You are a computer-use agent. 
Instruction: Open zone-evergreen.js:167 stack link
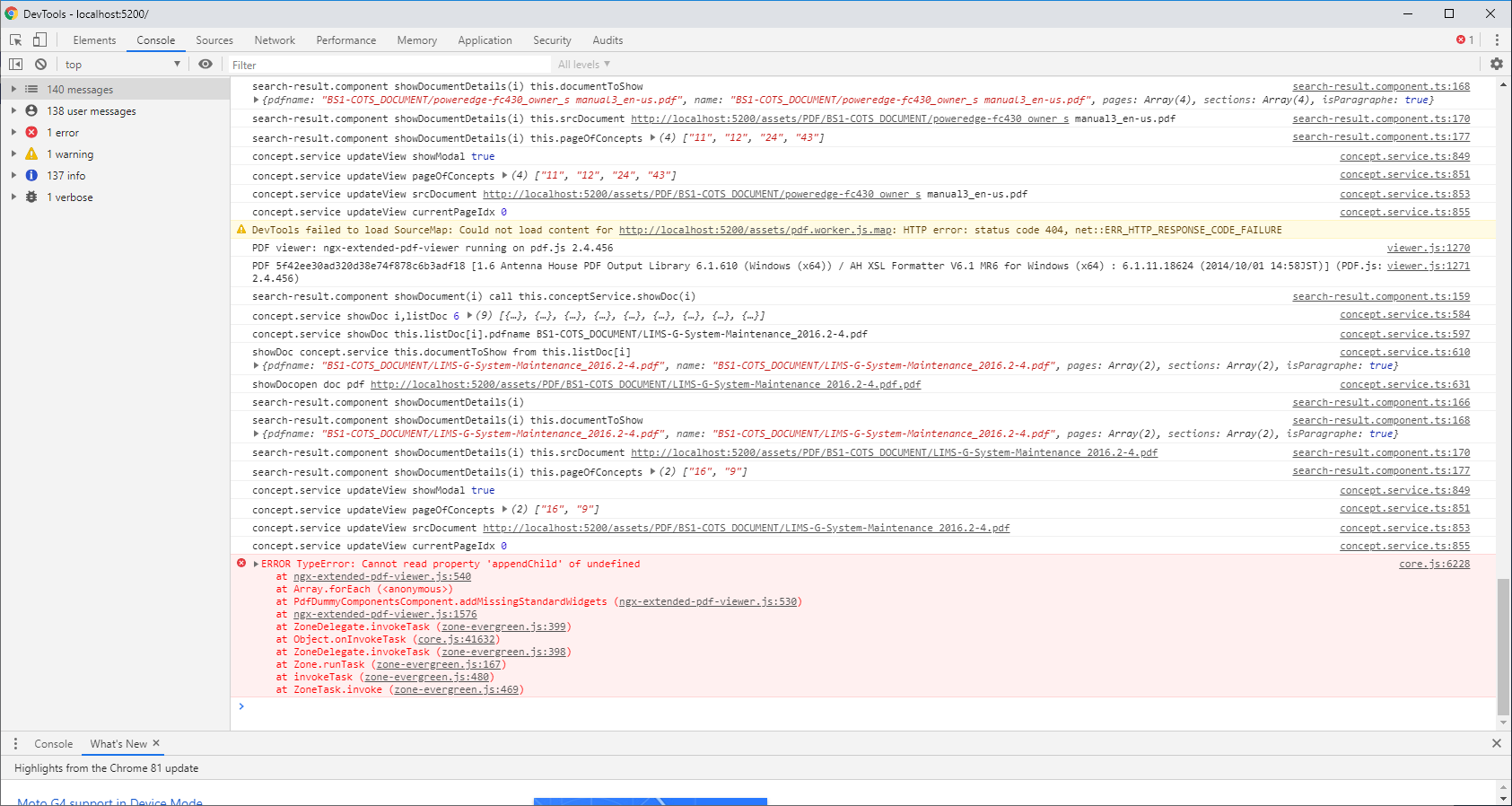439,665
